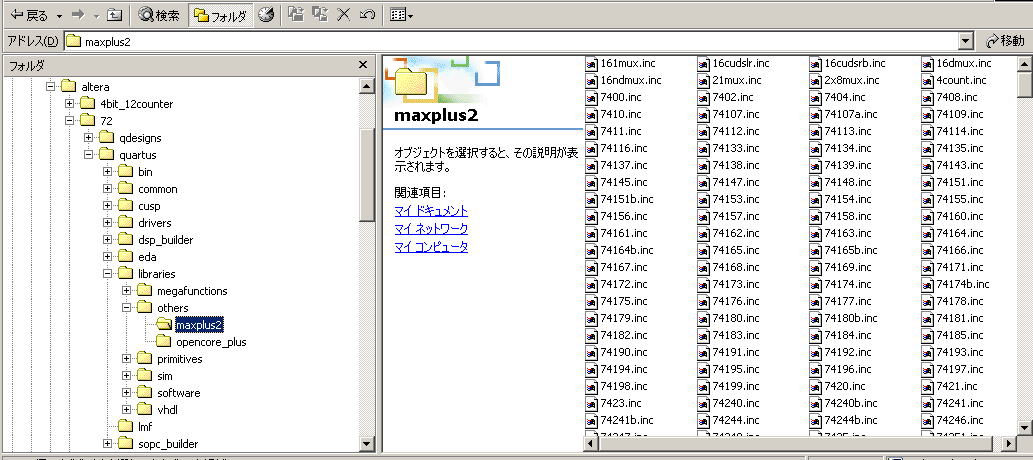Click the History toolbar icon
Screen dimensions: 1033x460
(x=265, y=14)
